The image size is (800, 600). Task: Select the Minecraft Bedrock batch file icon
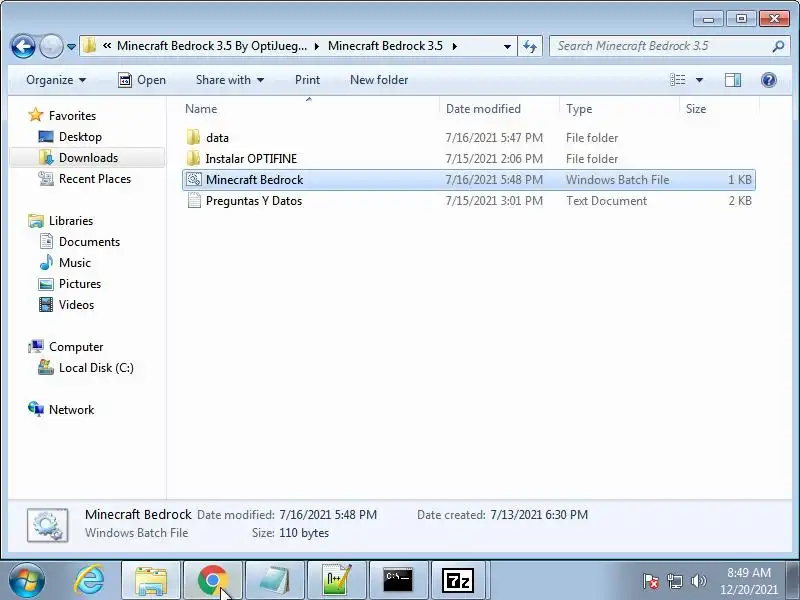click(x=194, y=179)
